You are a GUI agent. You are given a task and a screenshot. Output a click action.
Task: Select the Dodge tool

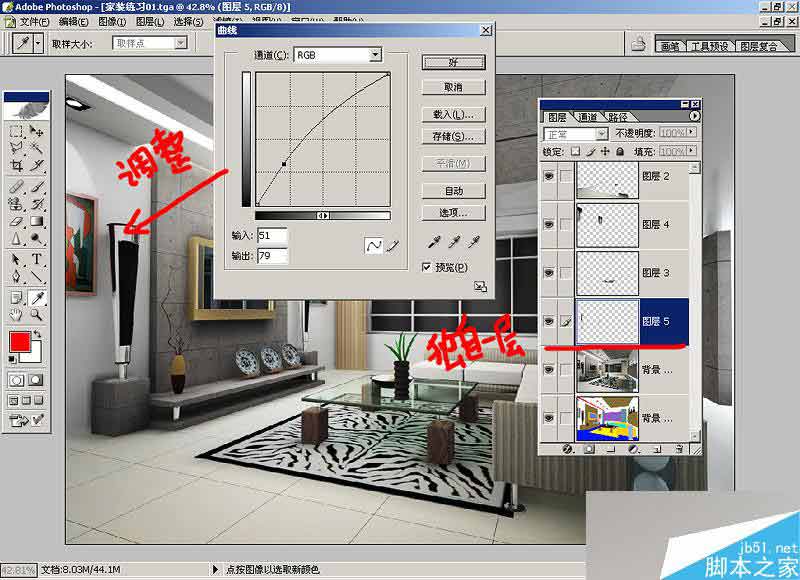pyautogui.click(x=36, y=238)
